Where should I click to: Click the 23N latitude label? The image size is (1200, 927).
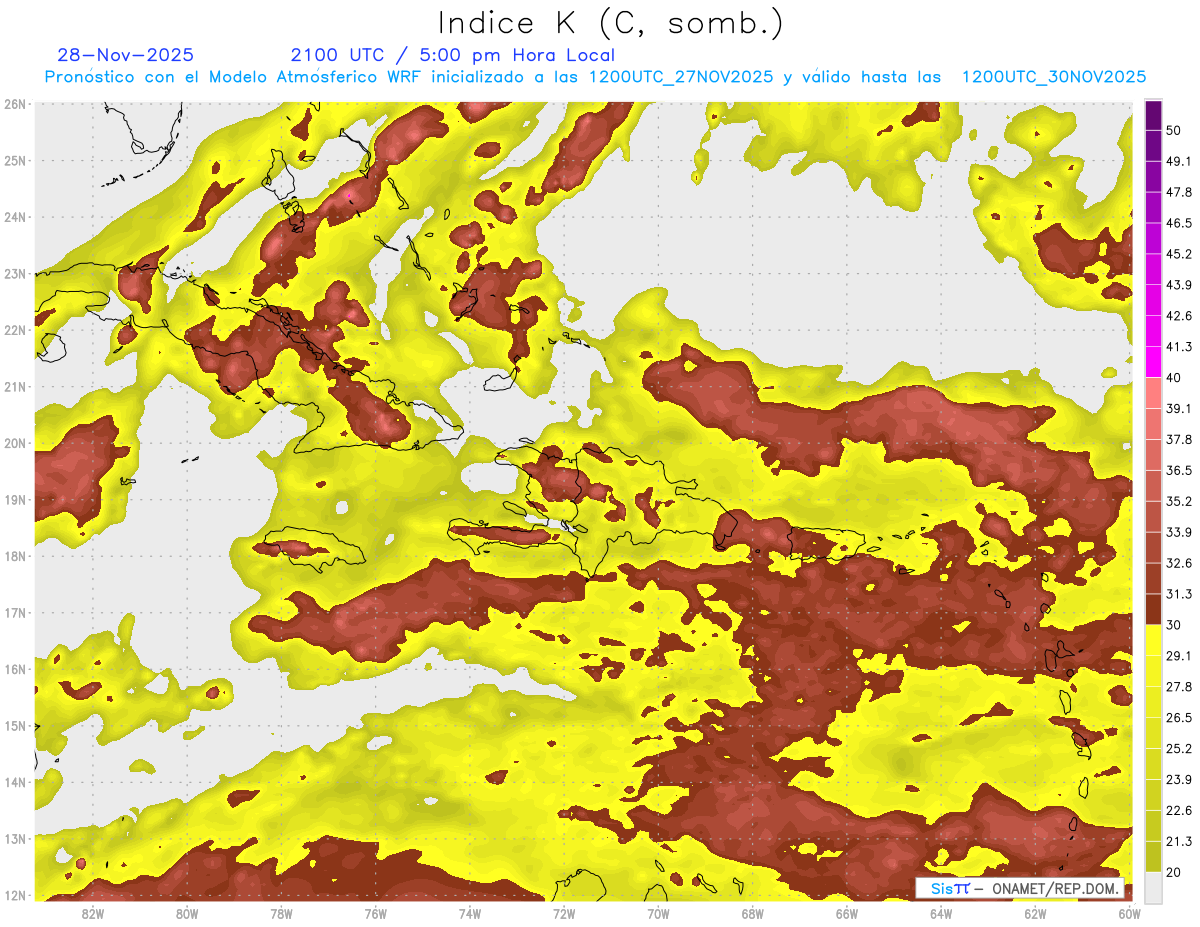[14, 273]
